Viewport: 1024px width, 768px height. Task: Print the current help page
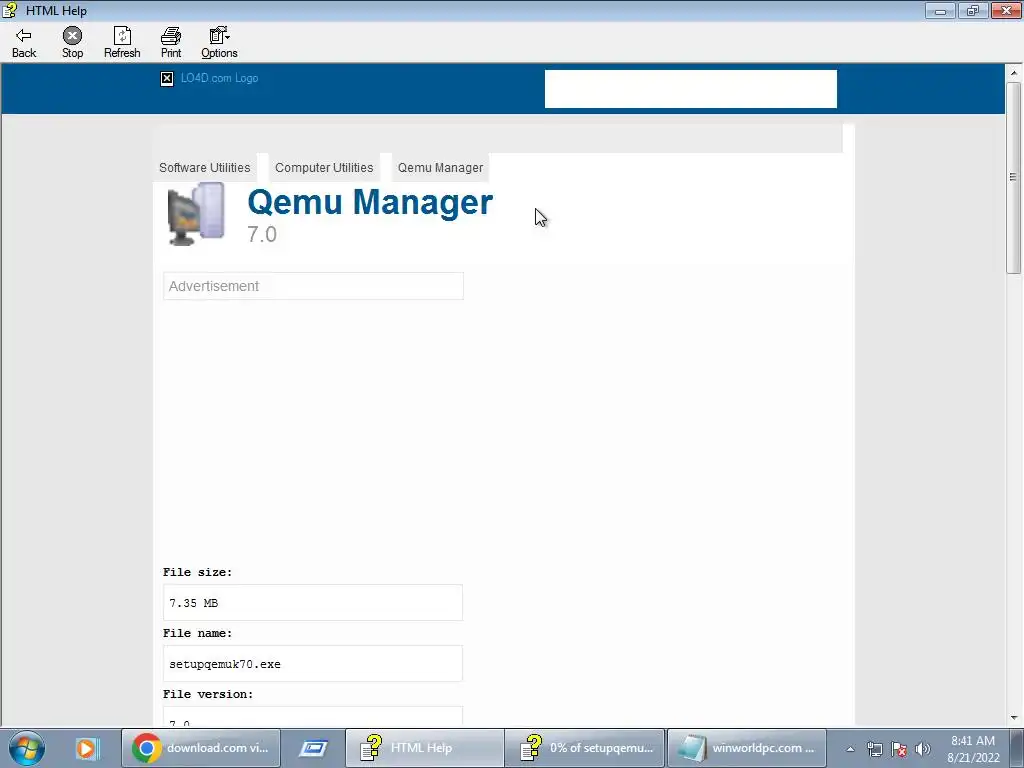pyautogui.click(x=171, y=43)
